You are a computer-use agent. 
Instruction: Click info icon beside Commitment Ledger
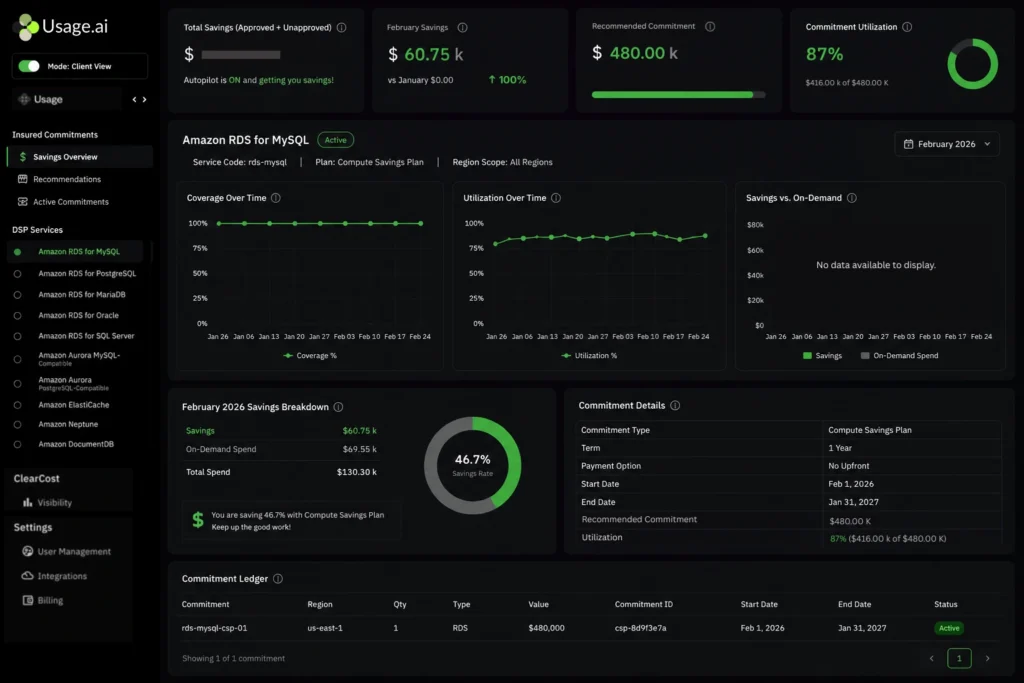278,579
